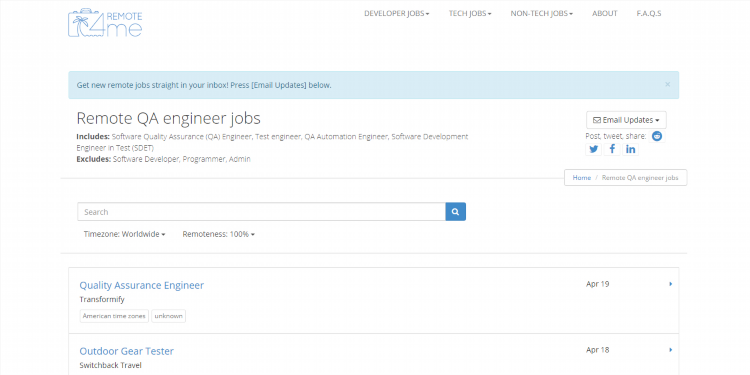Focus the Search input field
750x375 pixels.
coord(262,212)
